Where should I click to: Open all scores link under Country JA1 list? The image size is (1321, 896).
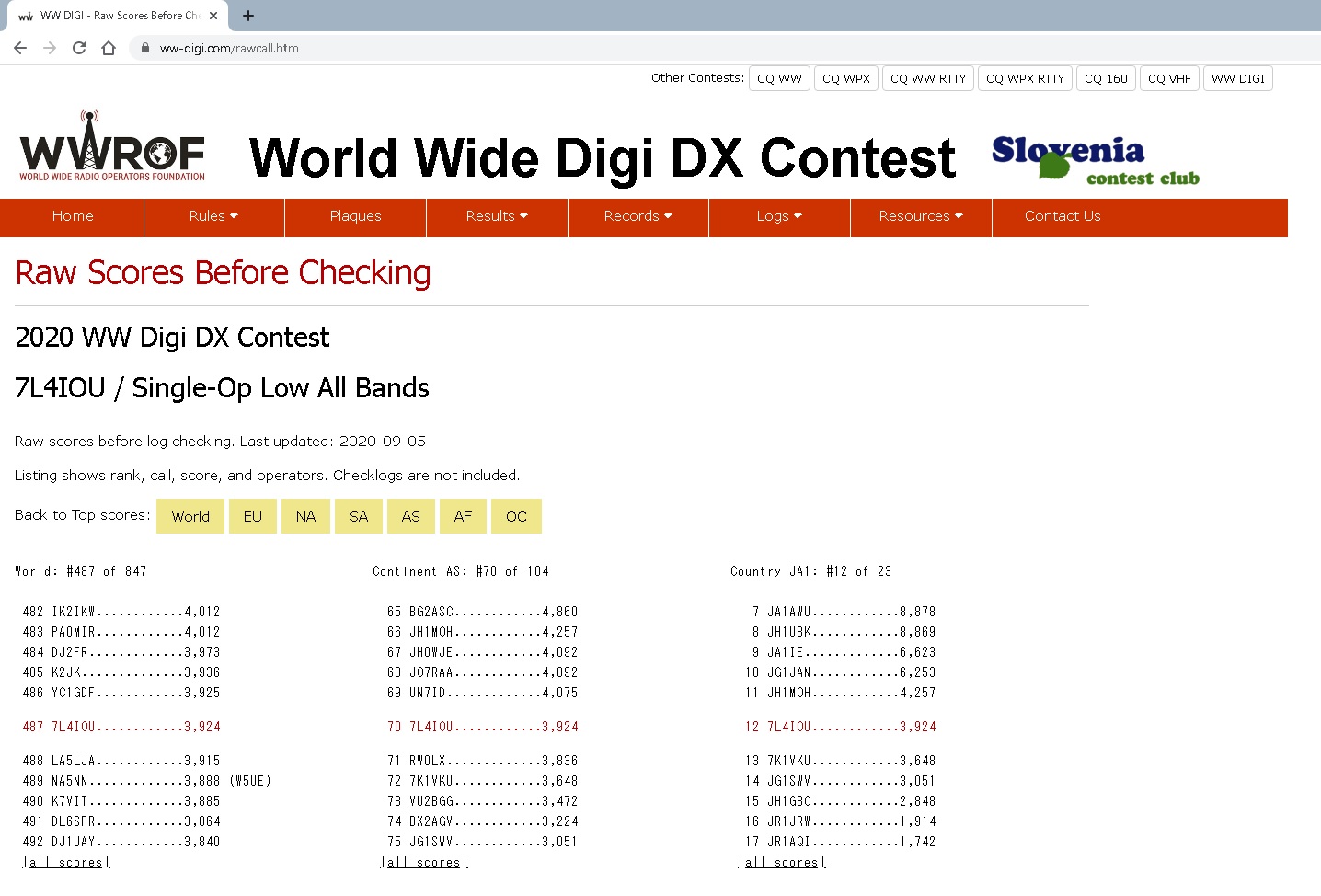click(782, 862)
